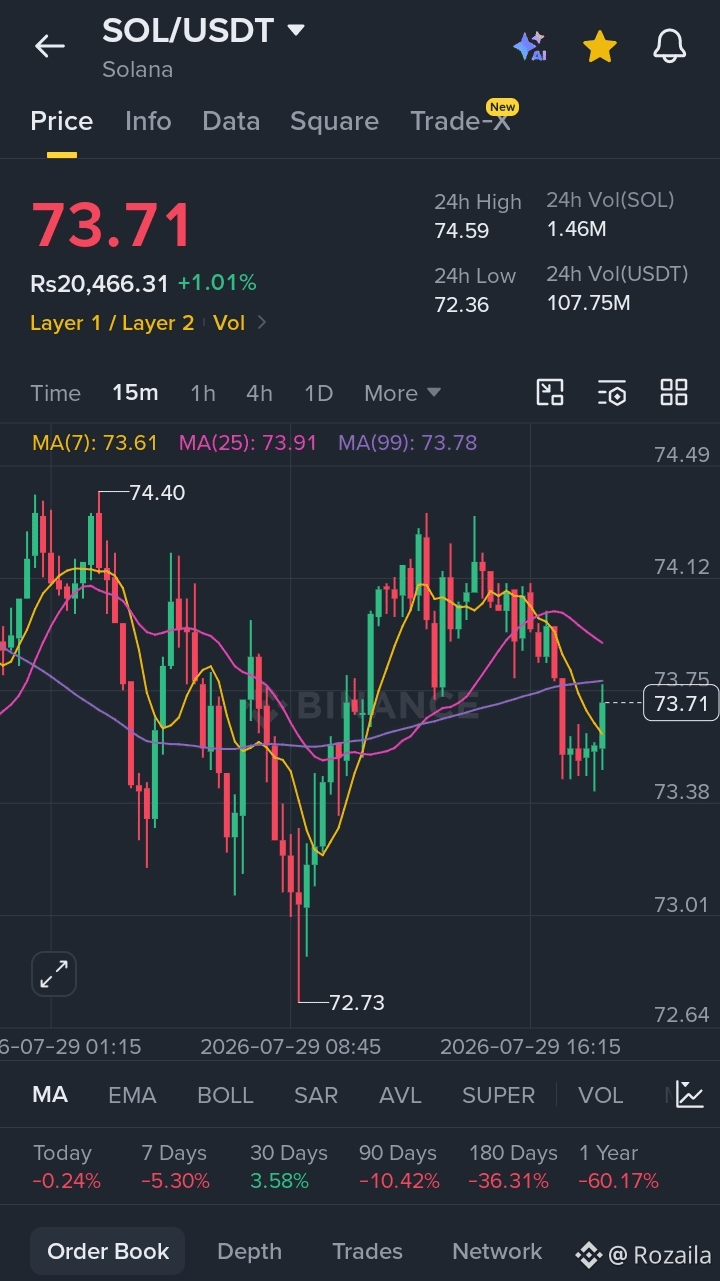Click the 1 Year -60.17% performance
720x1281 pixels.
618,1167
